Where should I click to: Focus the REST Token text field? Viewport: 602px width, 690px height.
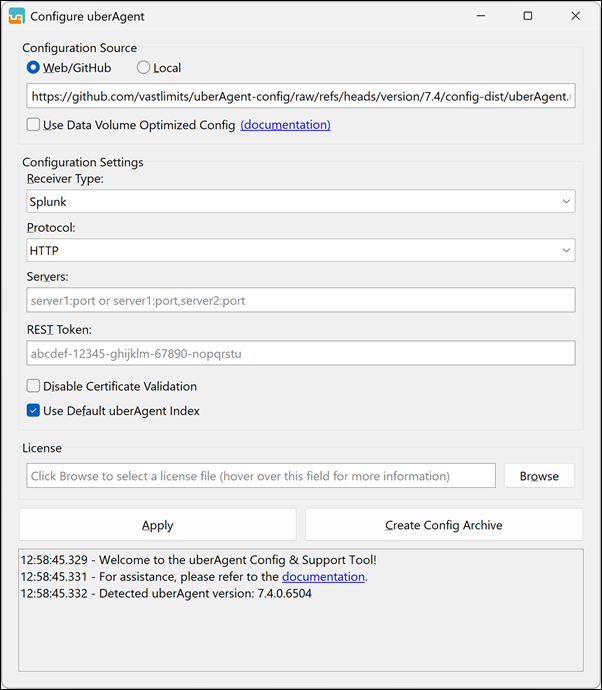[300, 353]
